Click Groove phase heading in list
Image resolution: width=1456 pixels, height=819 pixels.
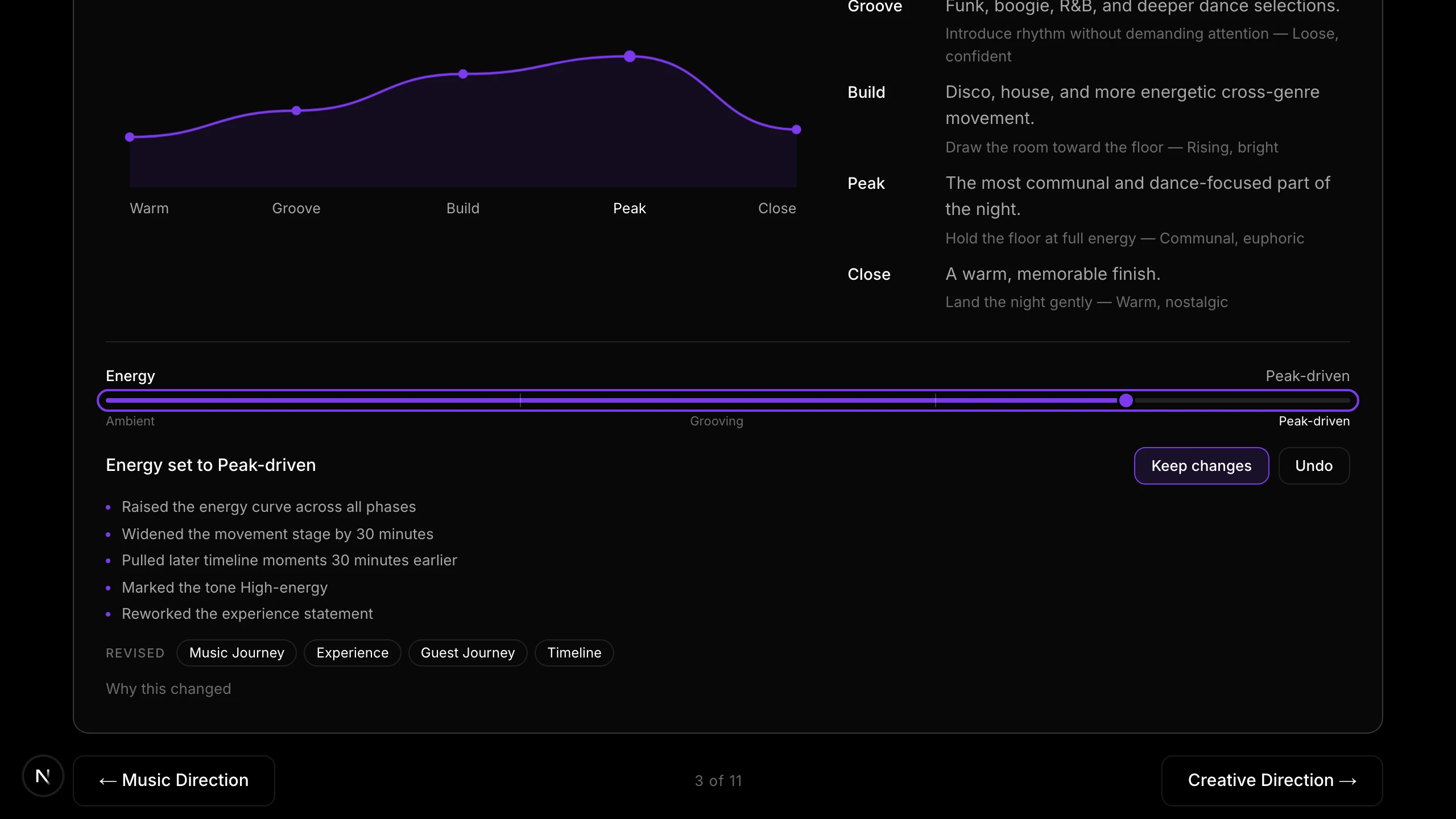pos(875,6)
